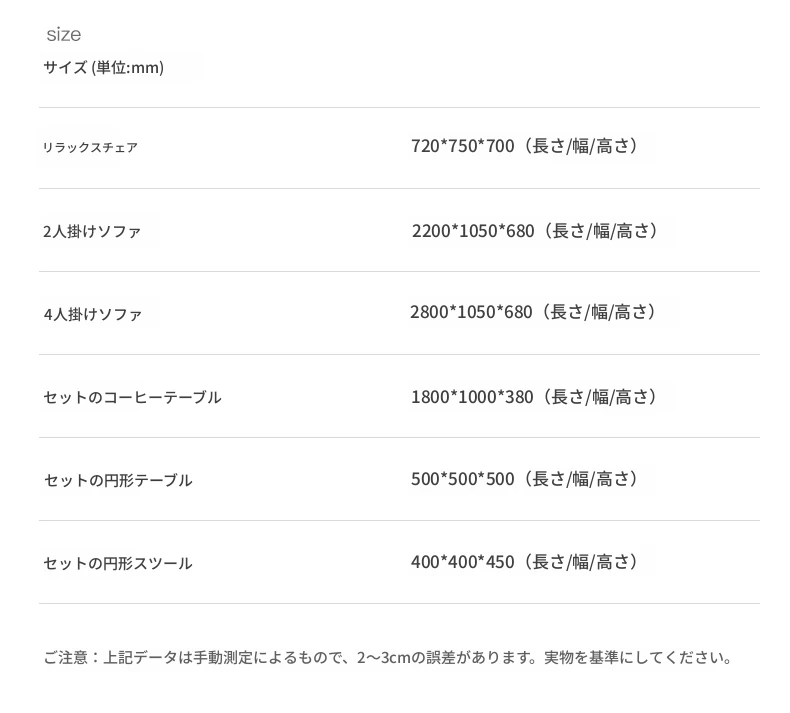Select the セットのコーヒーテーブル row label
The image size is (790, 713).
tap(132, 398)
